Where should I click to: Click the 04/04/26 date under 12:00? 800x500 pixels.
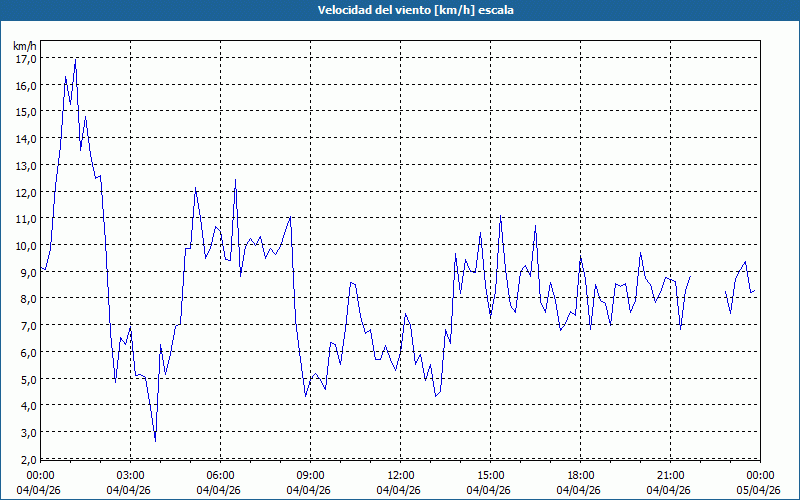coord(400,490)
